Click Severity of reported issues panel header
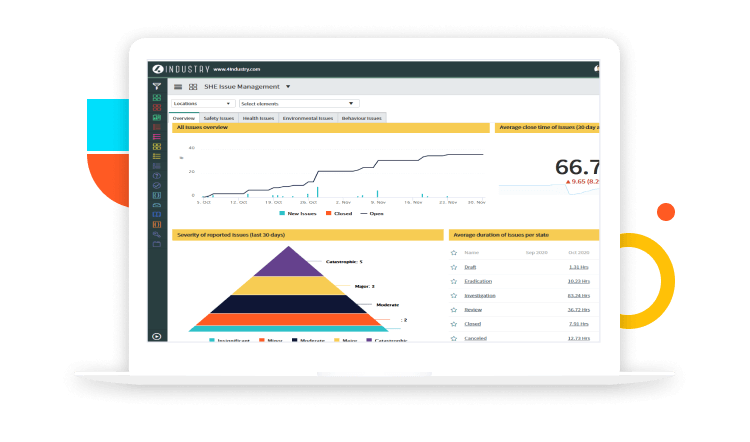The width and height of the screenshot is (750, 442). (x=308, y=235)
